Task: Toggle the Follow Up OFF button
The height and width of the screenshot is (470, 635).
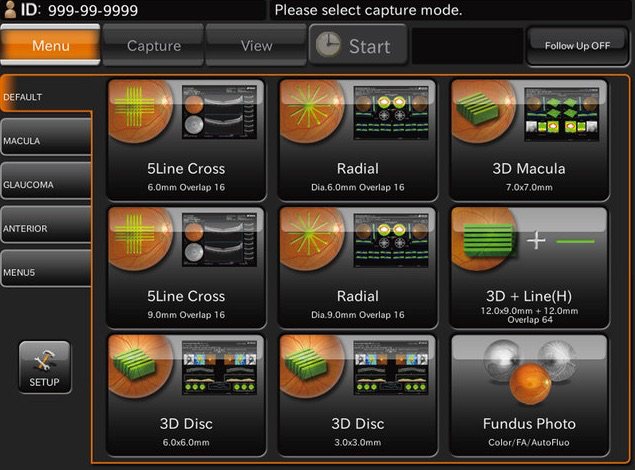Action: coord(576,46)
